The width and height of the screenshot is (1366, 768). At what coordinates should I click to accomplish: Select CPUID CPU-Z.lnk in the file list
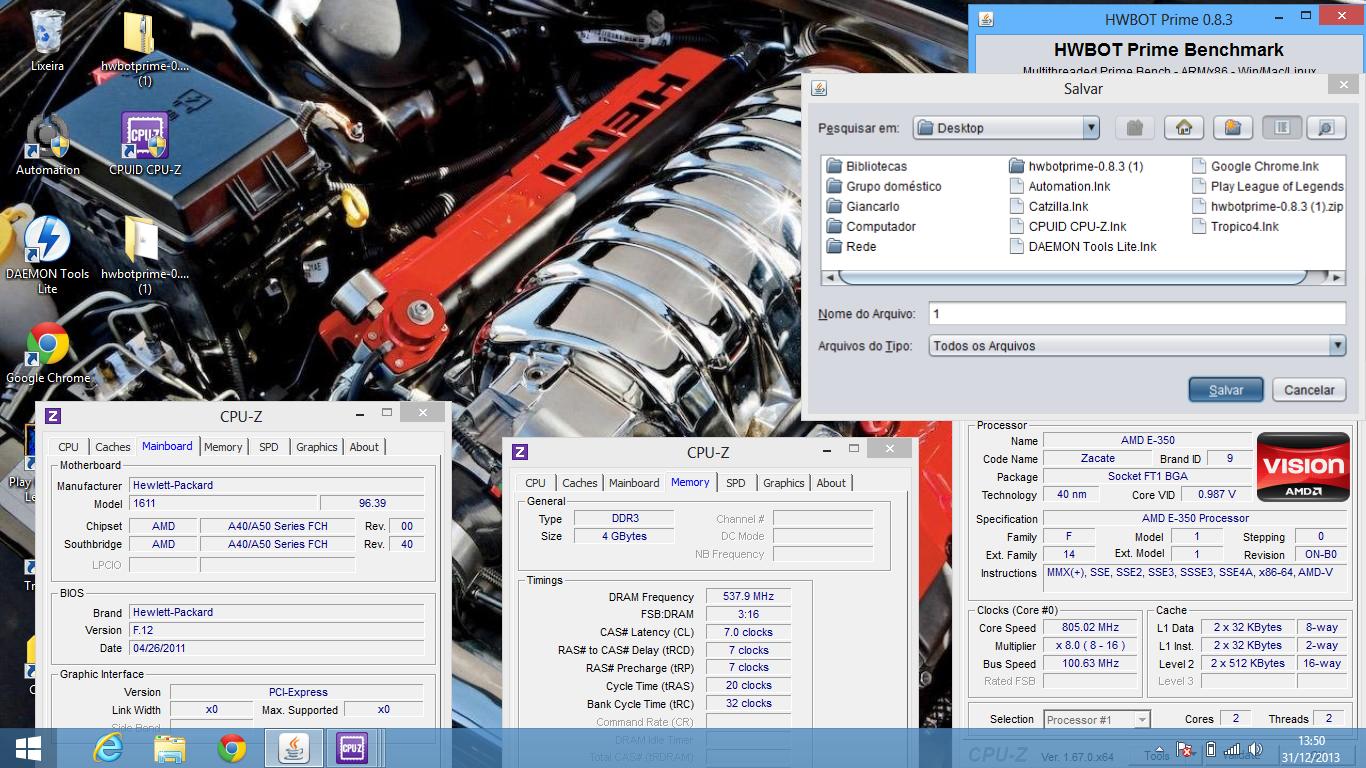1067,226
